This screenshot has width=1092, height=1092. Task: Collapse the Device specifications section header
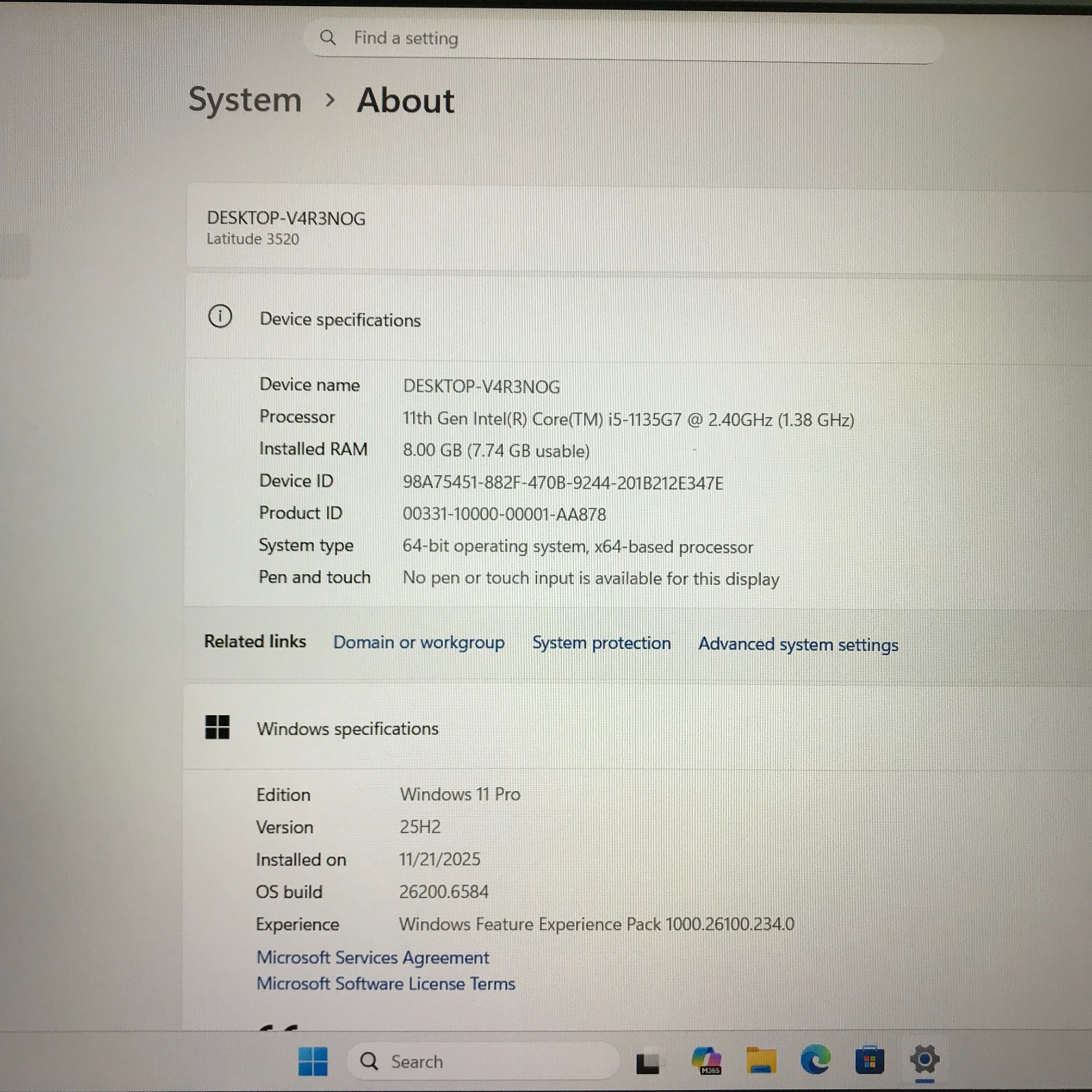pos(638,318)
